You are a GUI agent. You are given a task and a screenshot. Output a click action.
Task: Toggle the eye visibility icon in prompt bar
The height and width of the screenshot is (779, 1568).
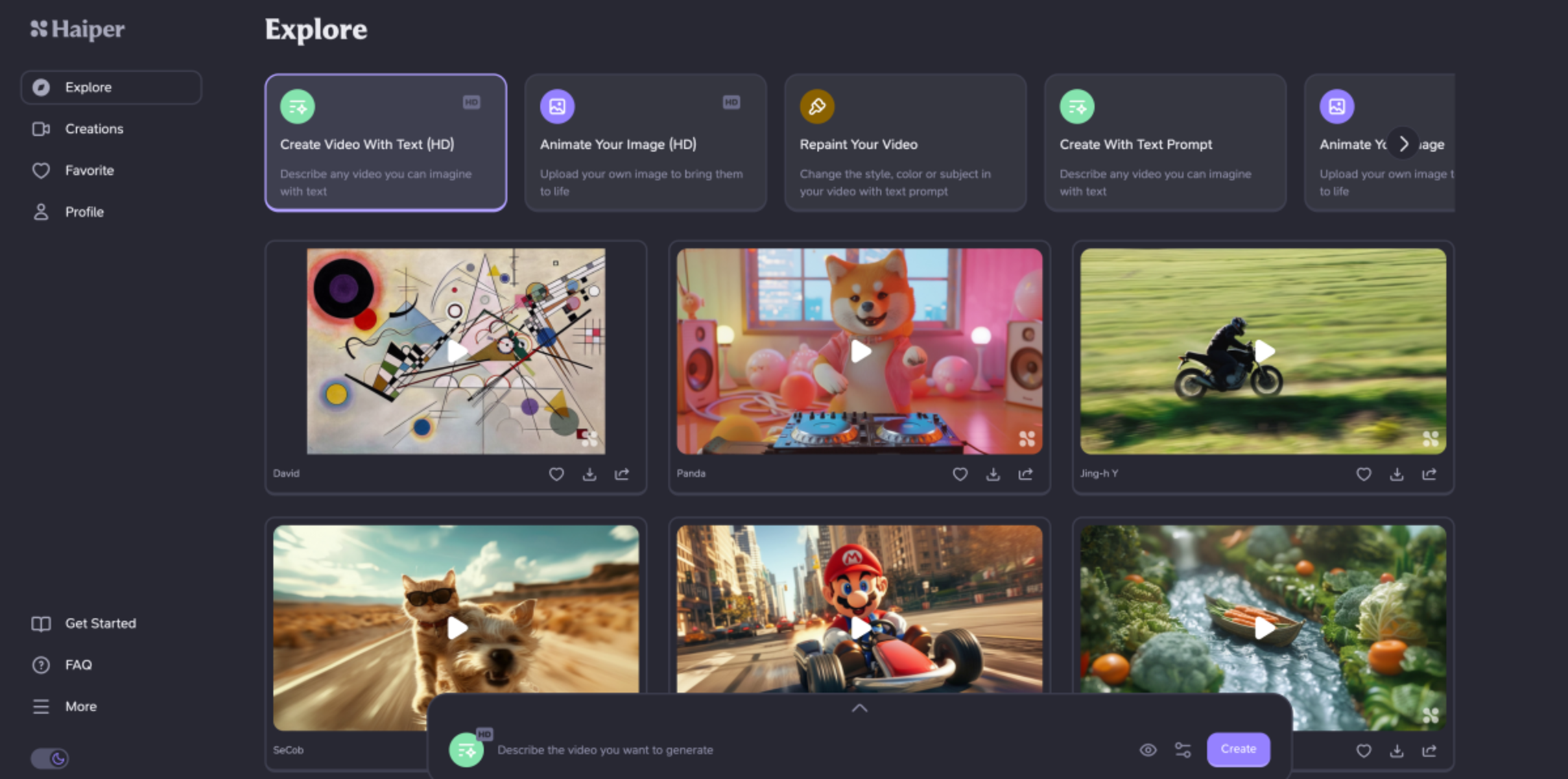point(1148,750)
